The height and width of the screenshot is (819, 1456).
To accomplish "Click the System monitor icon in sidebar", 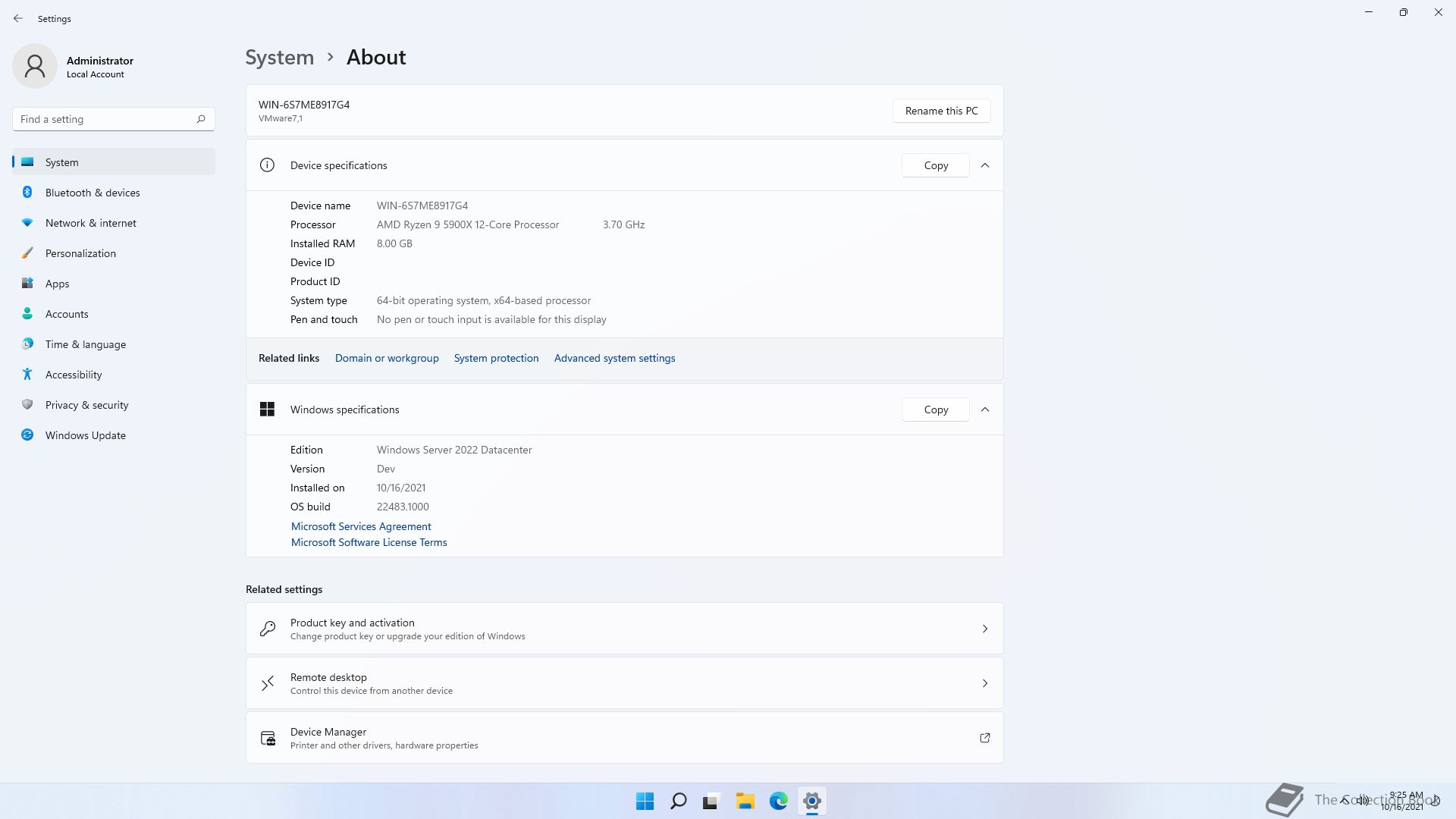I will (x=27, y=162).
